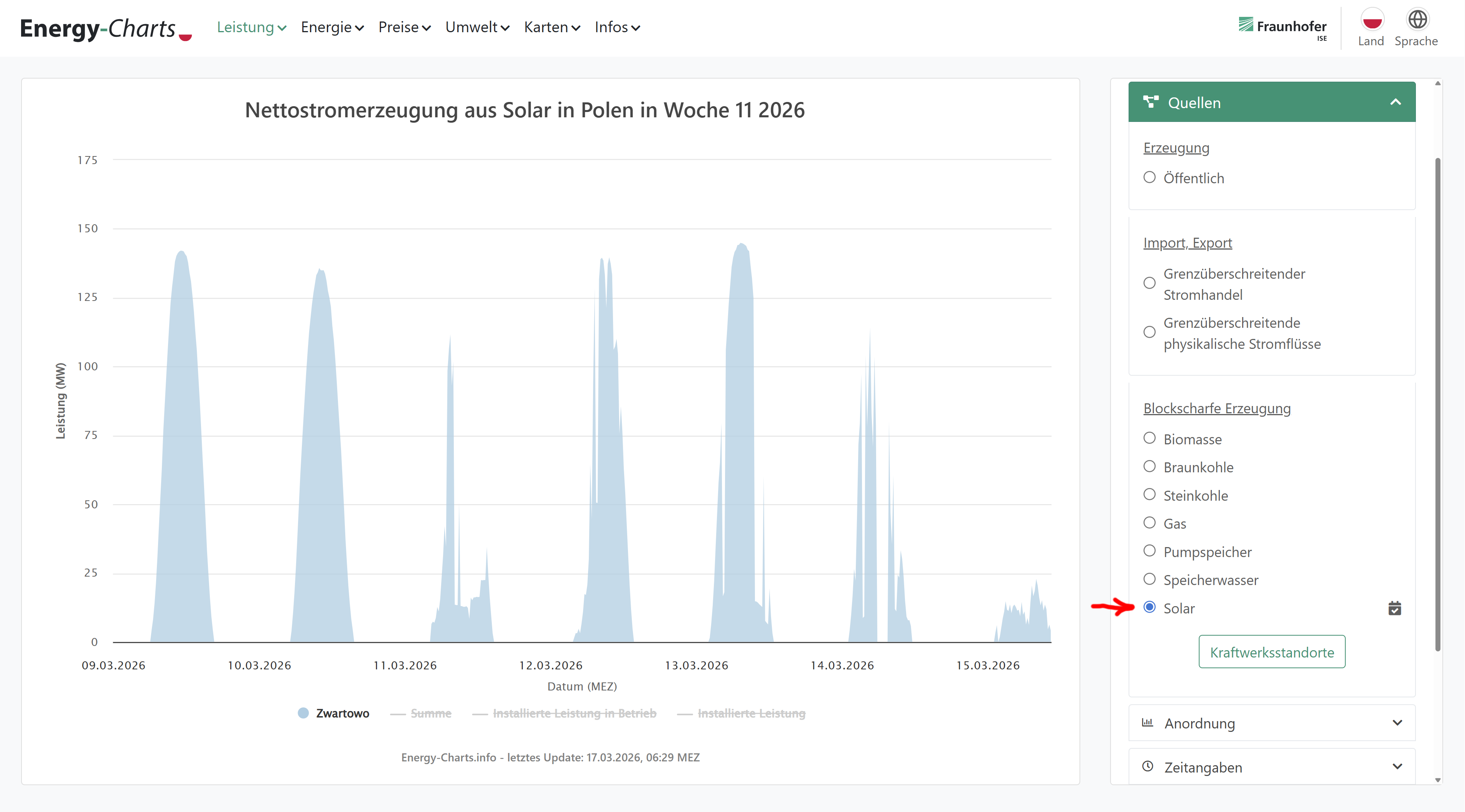Open the Karten menu
Screen dimensions: 1465x812
point(552,27)
